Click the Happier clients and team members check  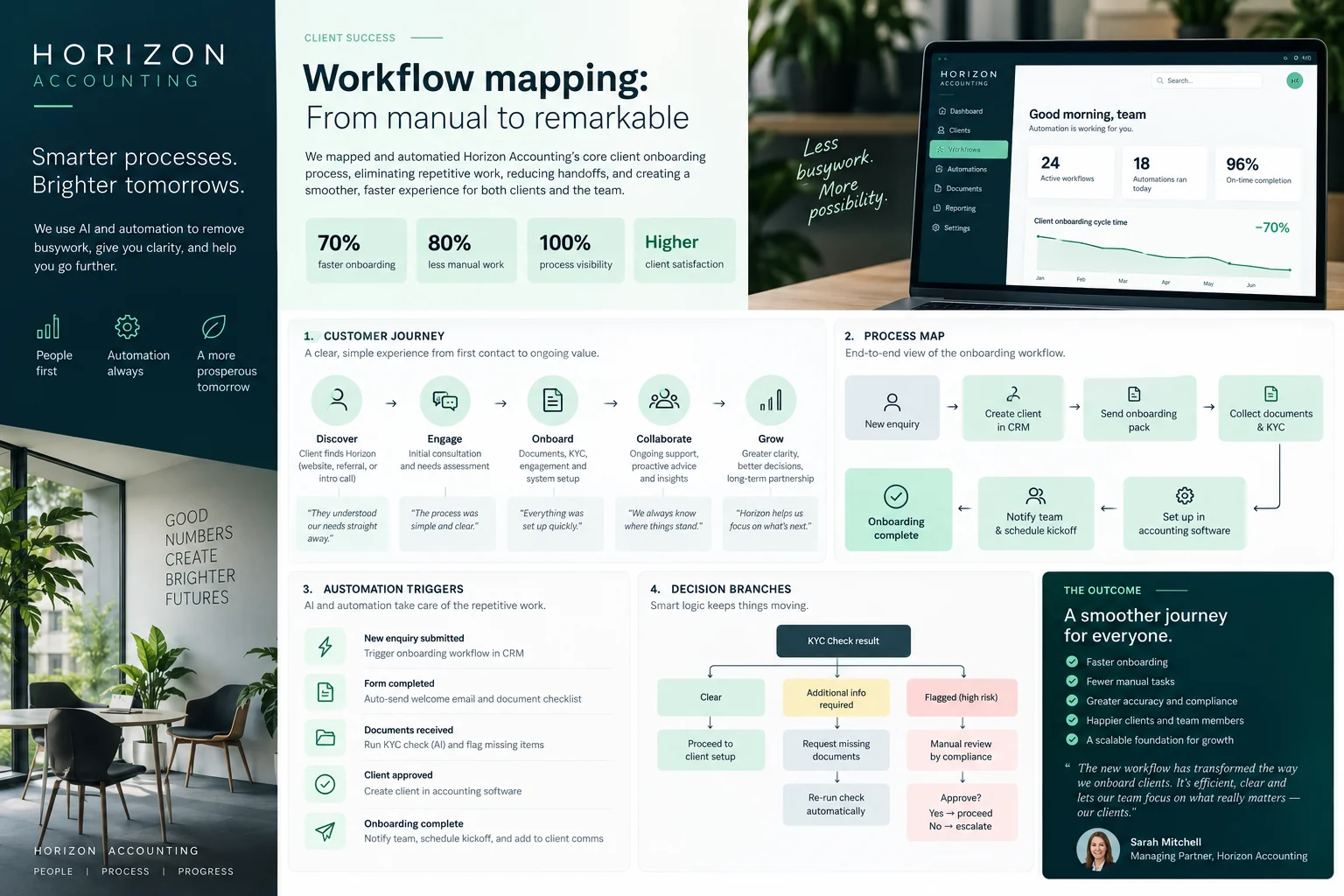(1072, 720)
